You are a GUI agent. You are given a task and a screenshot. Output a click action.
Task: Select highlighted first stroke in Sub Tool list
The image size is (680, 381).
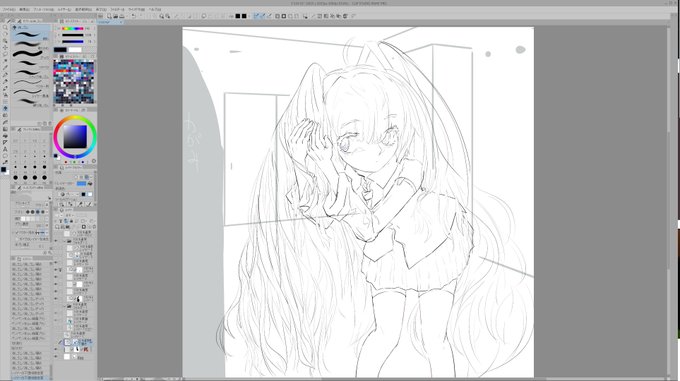[30, 34]
